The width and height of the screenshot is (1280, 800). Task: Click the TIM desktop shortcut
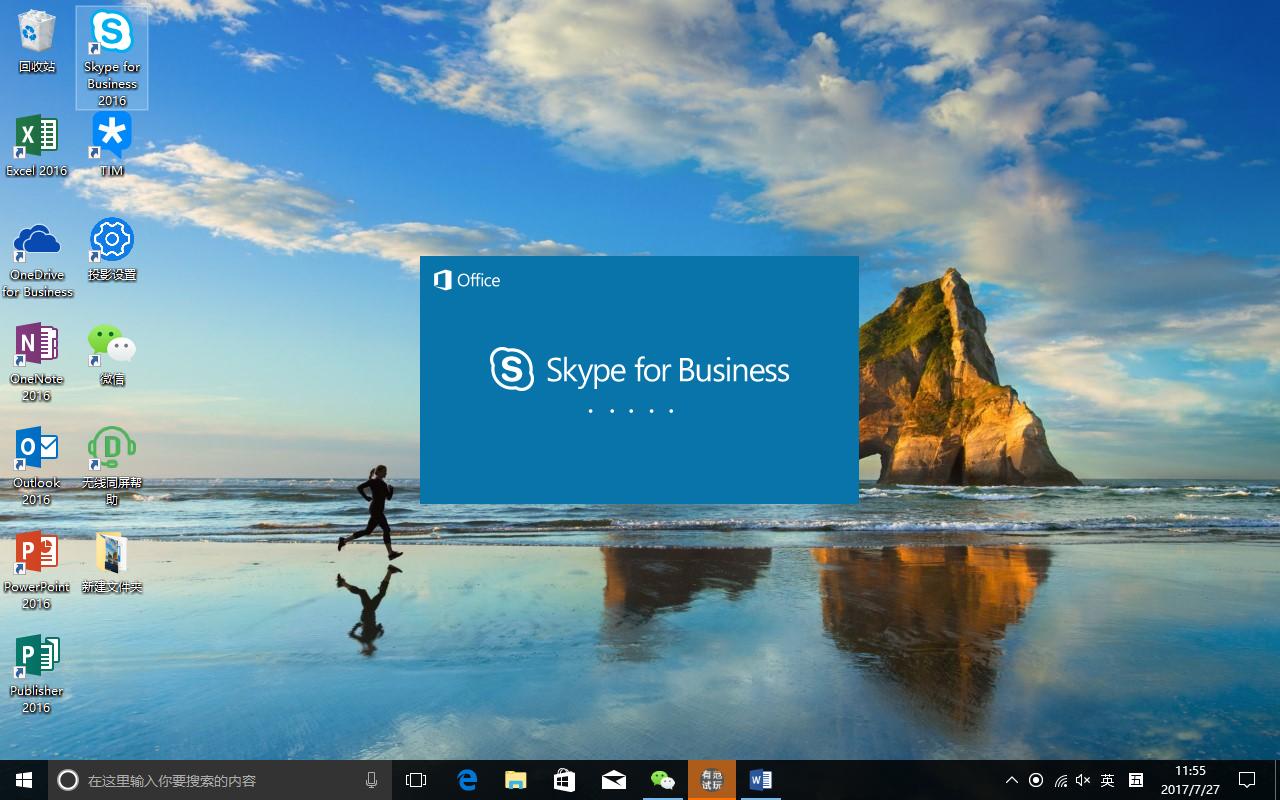click(x=112, y=138)
